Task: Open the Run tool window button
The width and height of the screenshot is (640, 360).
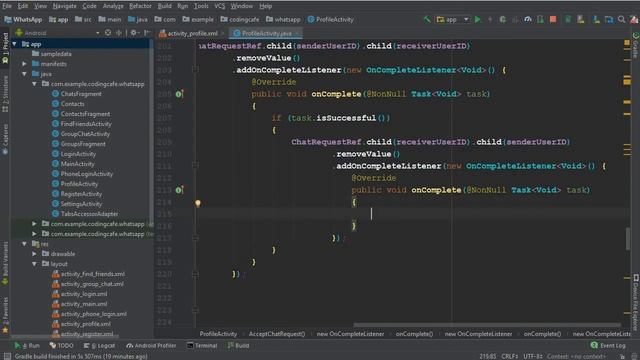Action: (28, 345)
